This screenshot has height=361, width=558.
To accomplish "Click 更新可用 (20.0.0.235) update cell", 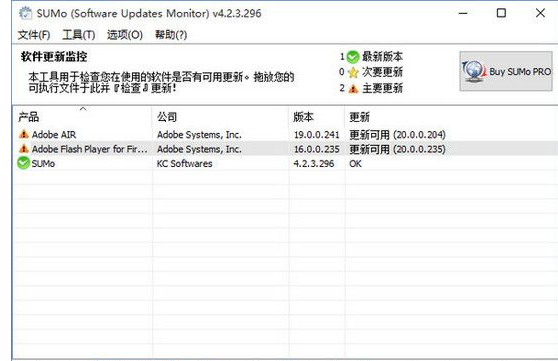I will pos(397,149).
